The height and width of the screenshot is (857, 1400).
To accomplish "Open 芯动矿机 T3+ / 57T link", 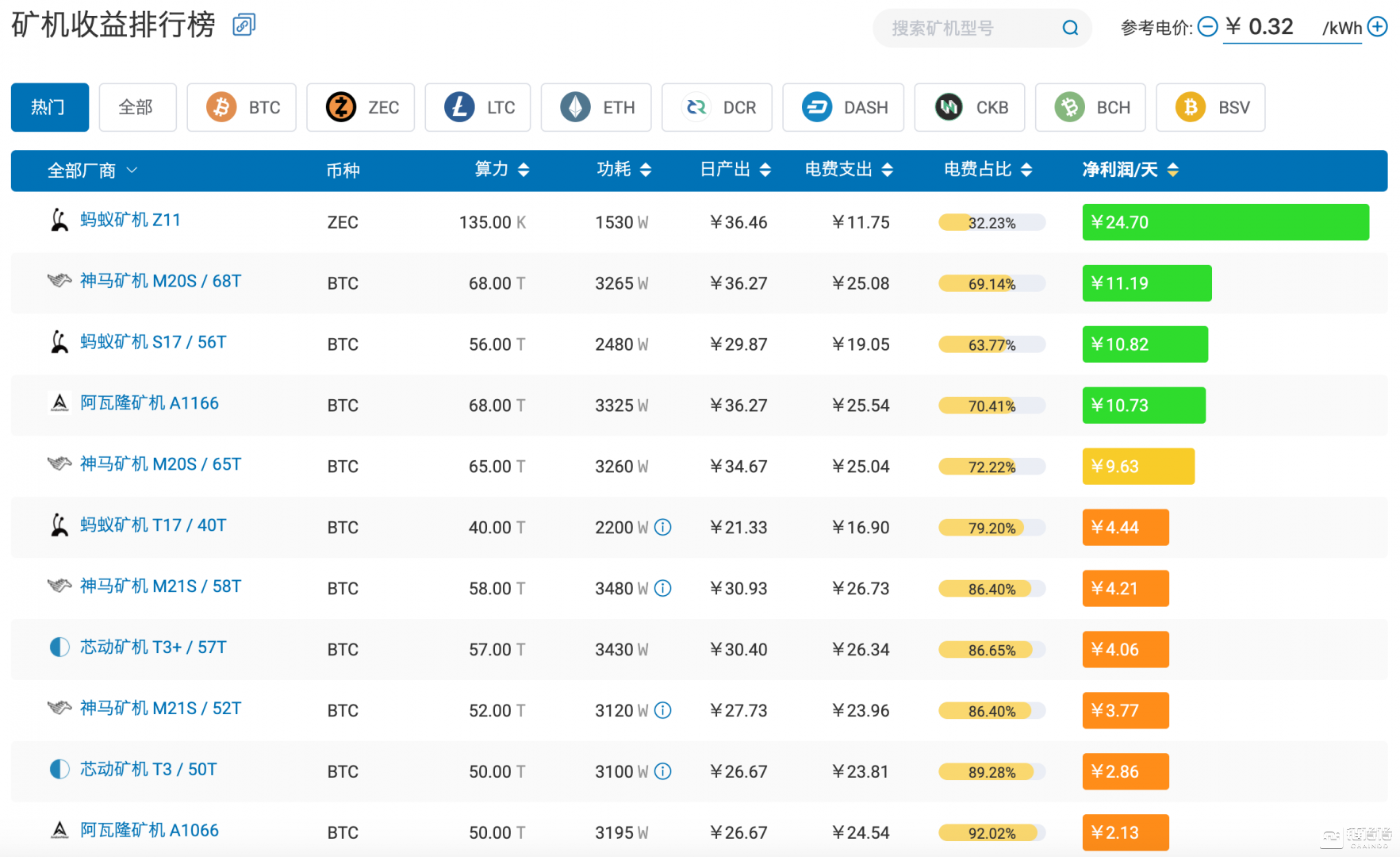I will [153, 648].
